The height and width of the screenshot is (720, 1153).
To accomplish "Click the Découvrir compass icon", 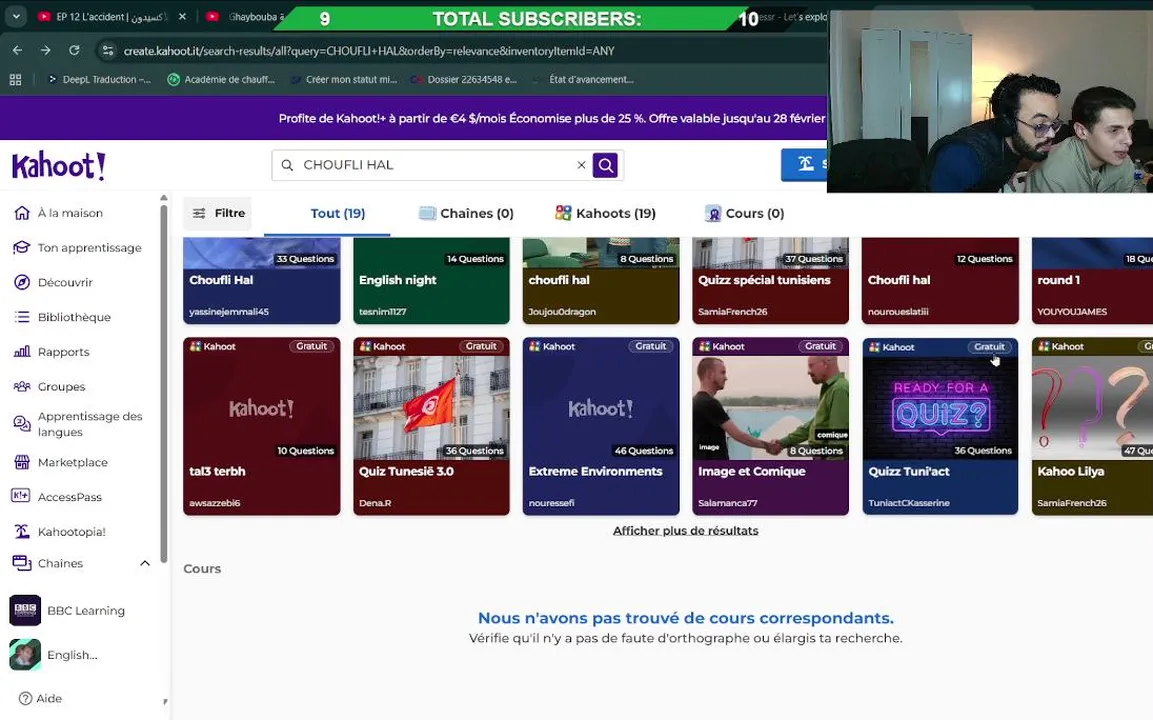I will 22,282.
